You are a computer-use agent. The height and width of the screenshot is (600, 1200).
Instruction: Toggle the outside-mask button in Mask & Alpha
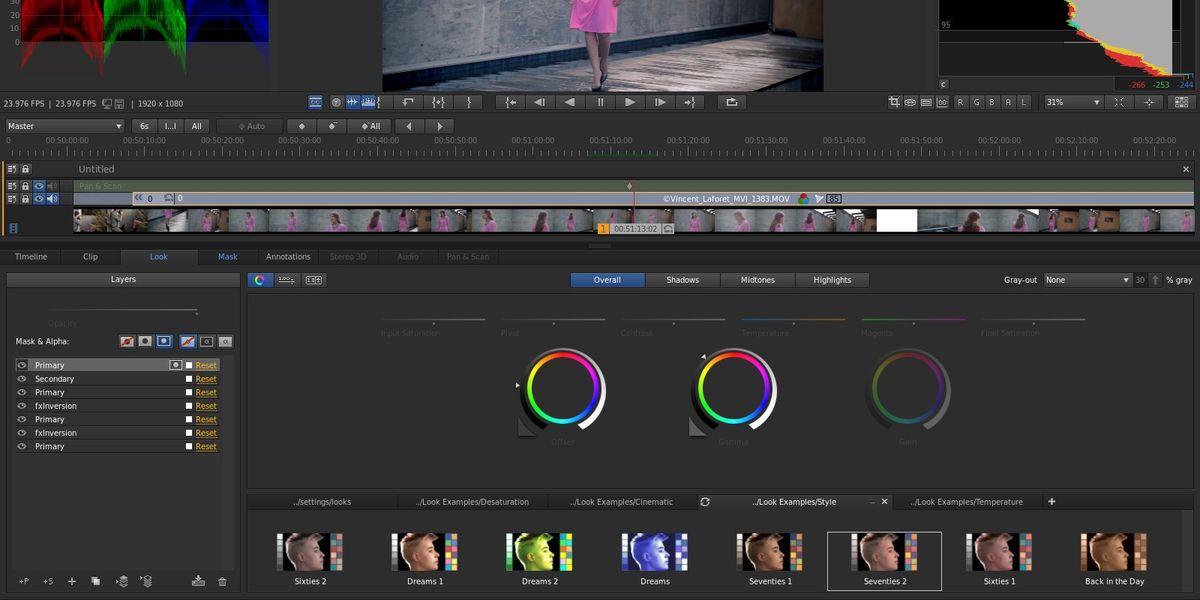coord(164,341)
